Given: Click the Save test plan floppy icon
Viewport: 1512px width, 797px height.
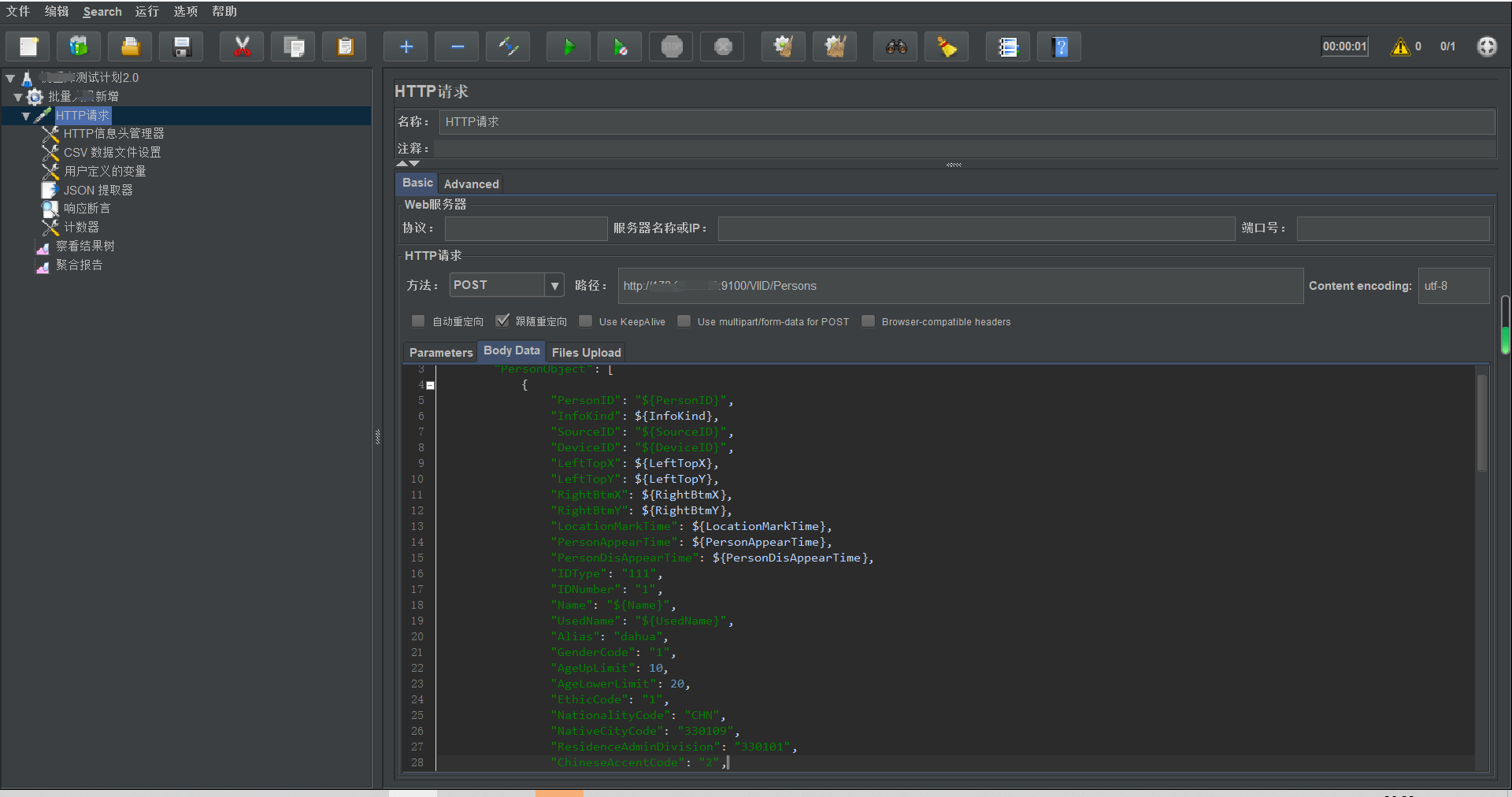Looking at the screenshot, I should pyautogui.click(x=182, y=47).
